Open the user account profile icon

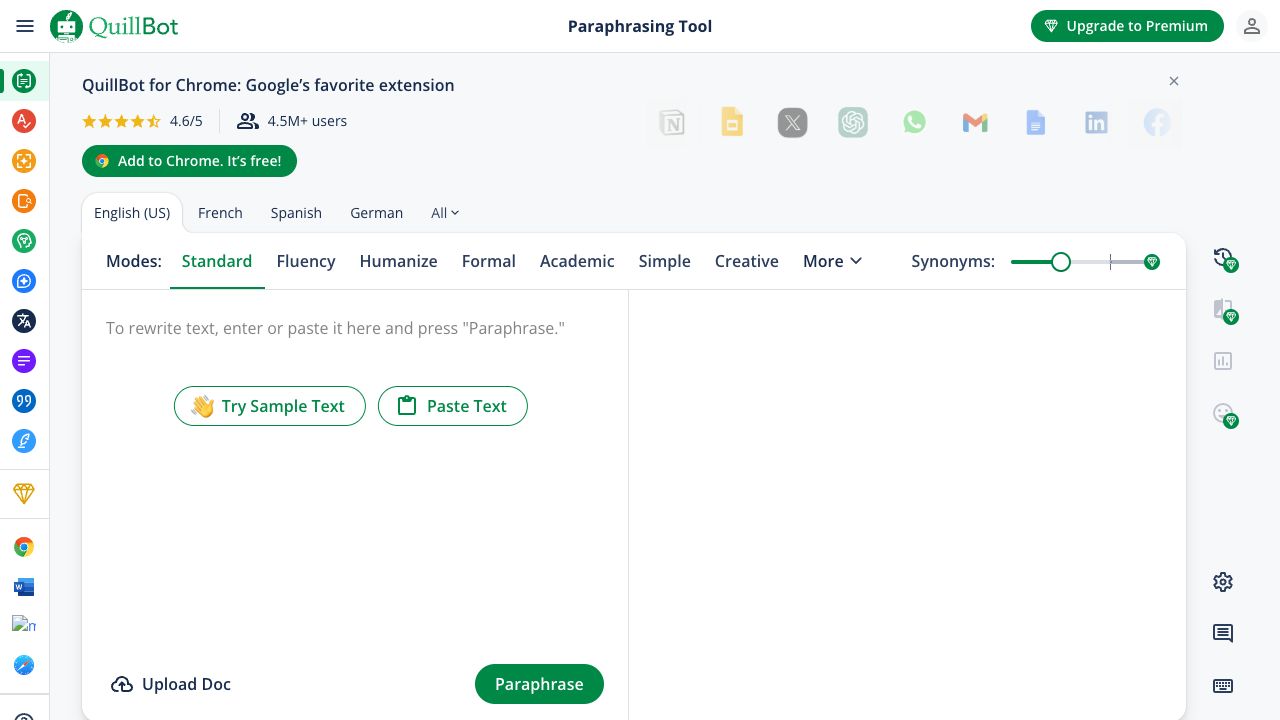(1251, 27)
